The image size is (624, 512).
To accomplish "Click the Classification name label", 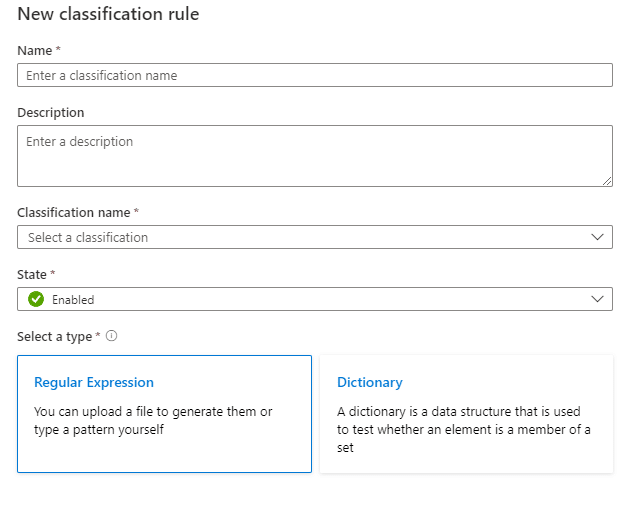I will click(74, 212).
